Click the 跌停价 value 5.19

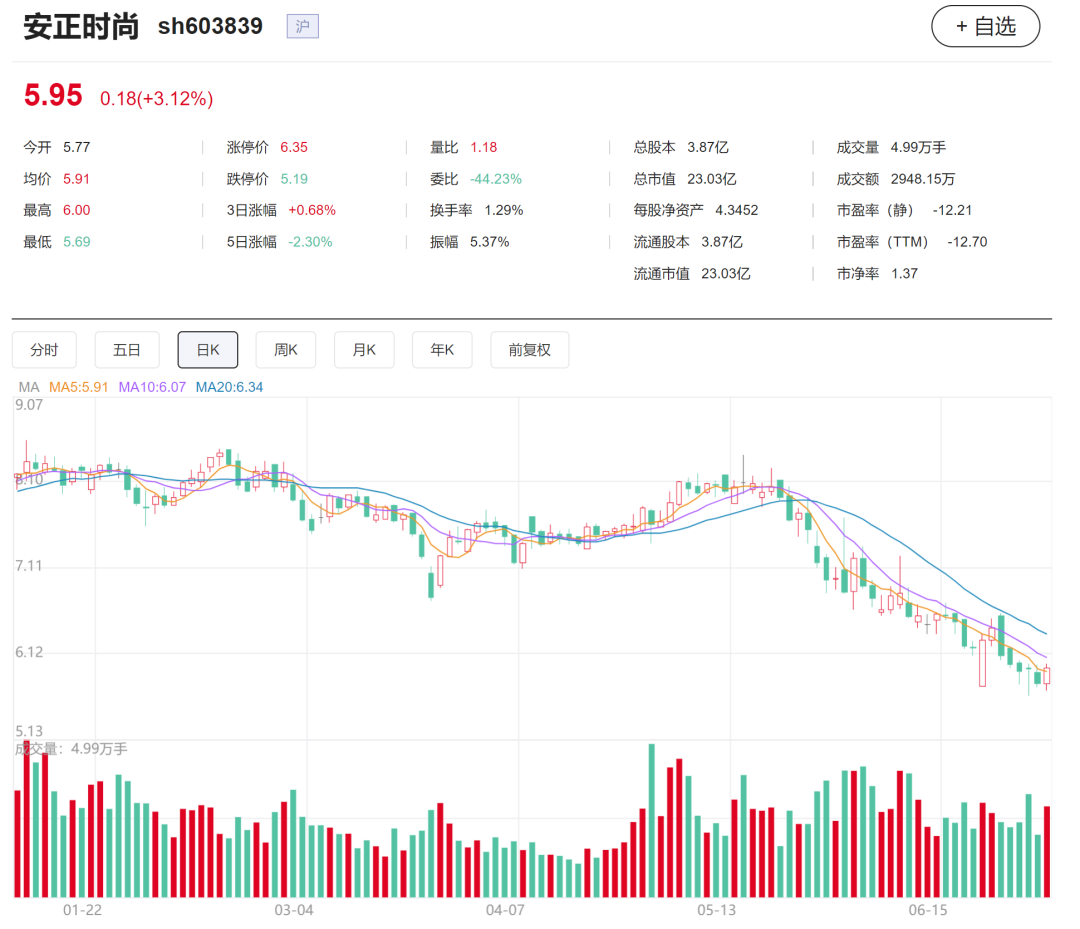(294, 179)
